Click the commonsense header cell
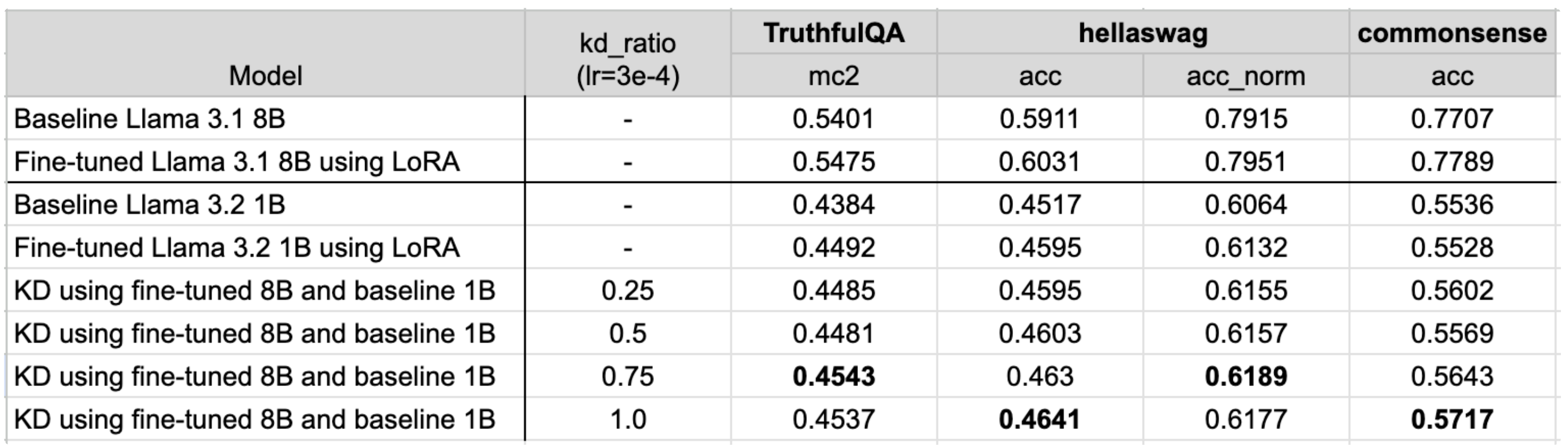The image size is (1568, 448). pyautogui.click(x=1452, y=33)
